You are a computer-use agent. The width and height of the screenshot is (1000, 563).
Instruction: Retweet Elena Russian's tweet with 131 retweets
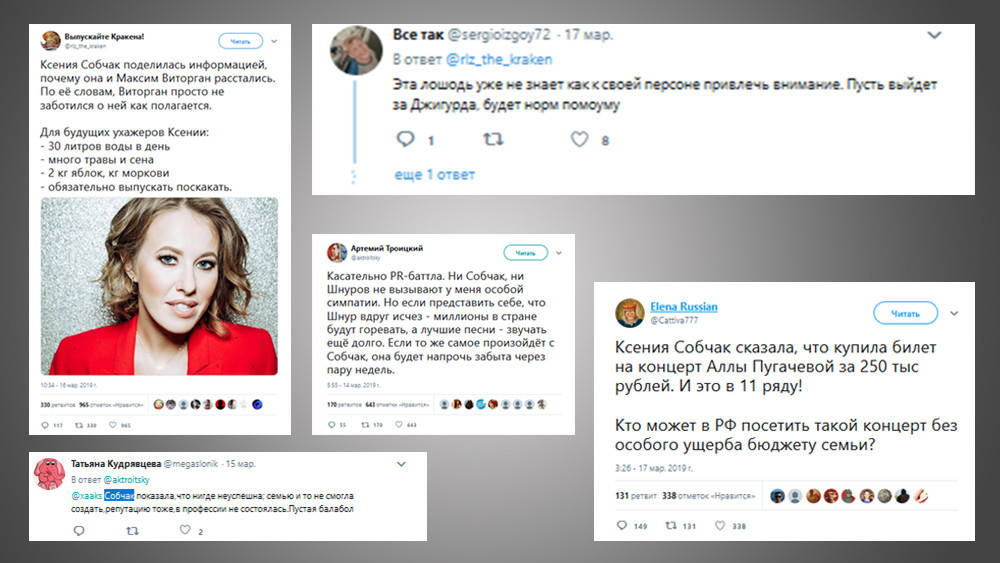tap(671, 525)
